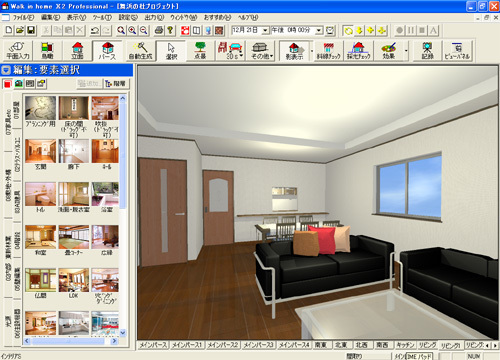Switch to the 立面 elevation view
This screenshot has height=360, width=500.
[77, 51]
